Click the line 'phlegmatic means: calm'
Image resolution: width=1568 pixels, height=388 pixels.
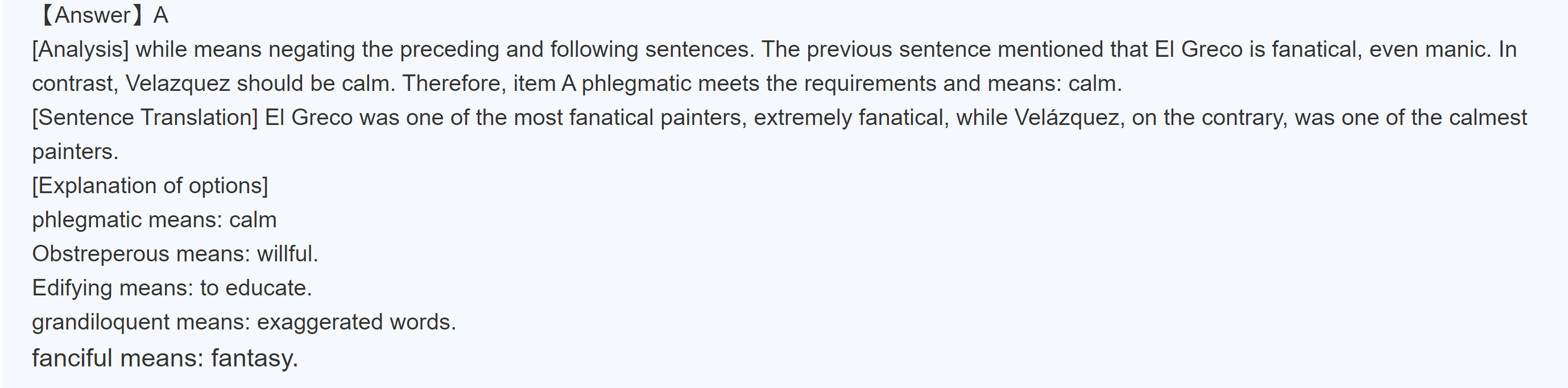click(x=154, y=219)
